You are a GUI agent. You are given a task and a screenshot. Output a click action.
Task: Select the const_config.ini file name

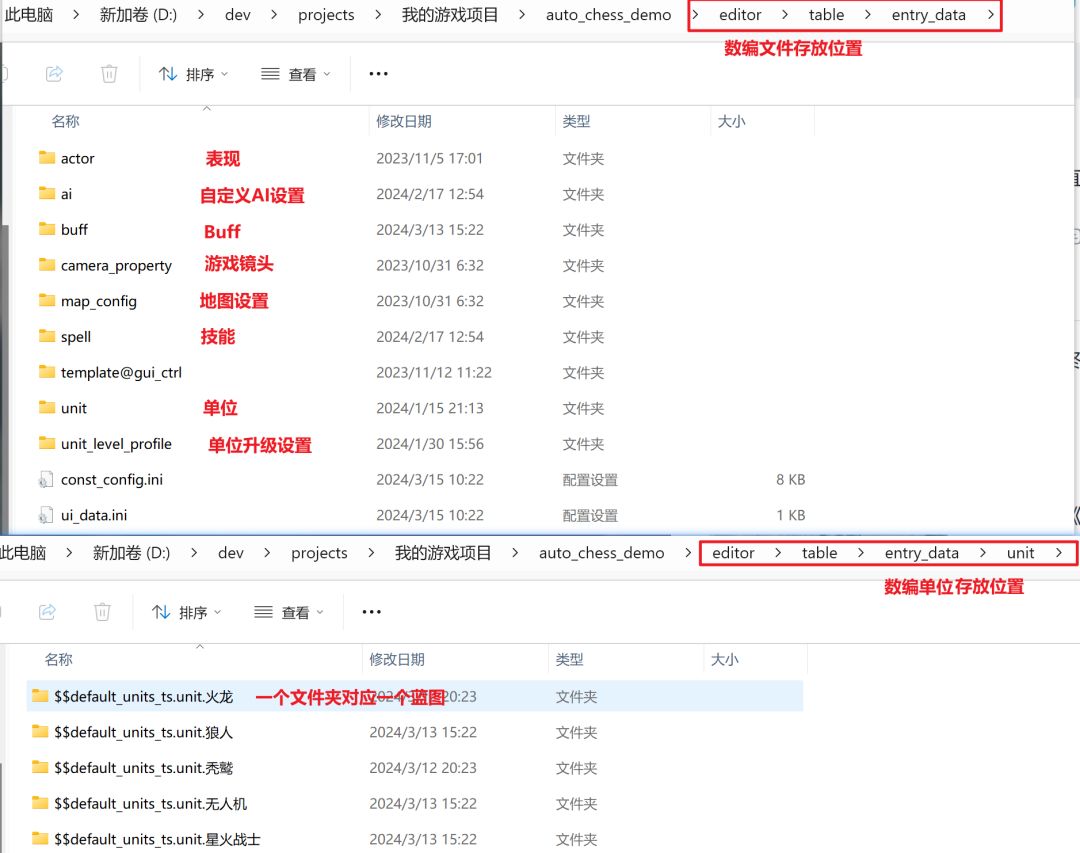point(112,480)
